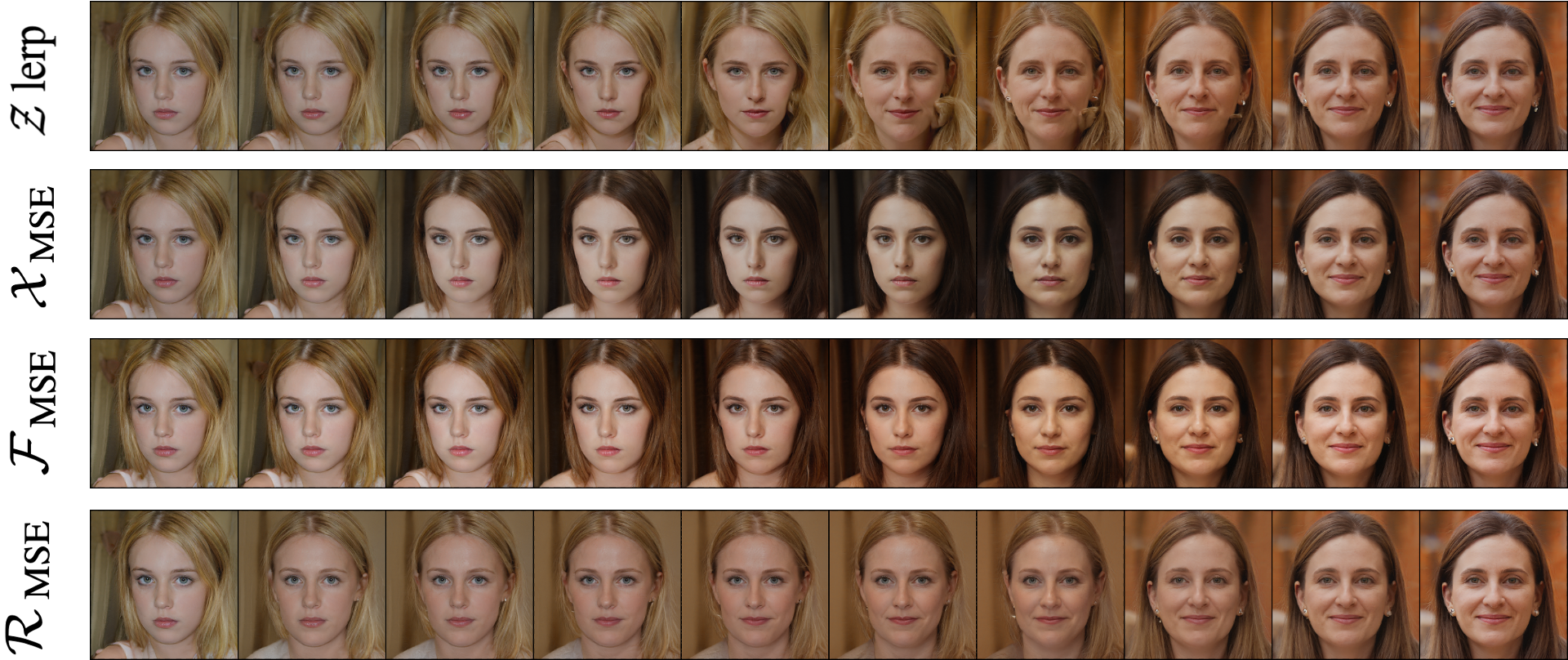Image resolution: width=1568 pixels, height=660 pixels.
Task: Open the third face in the R MSE row
Action: click(x=460, y=584)
